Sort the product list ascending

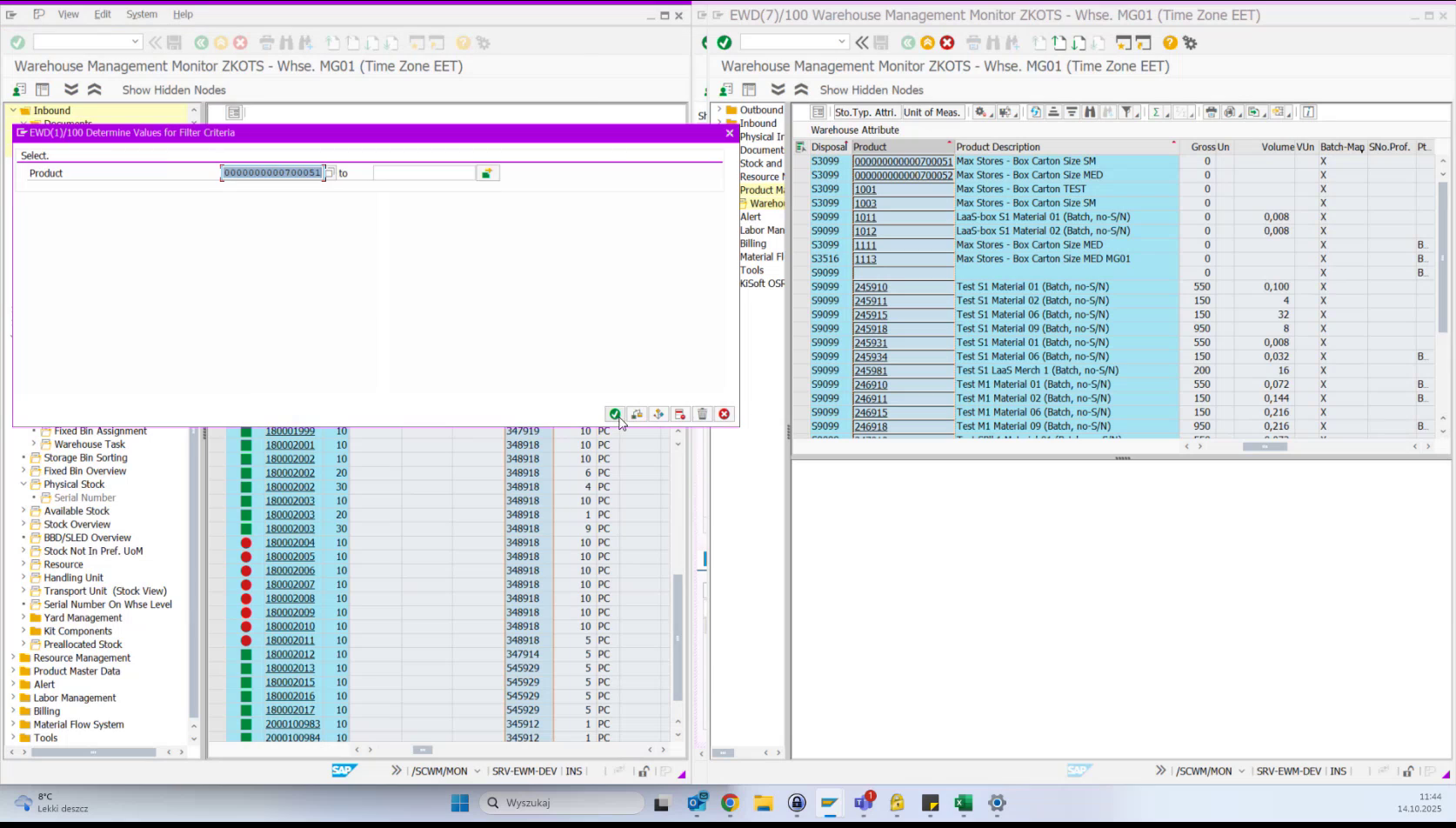pyautogui.click(x=1053, y=112)
